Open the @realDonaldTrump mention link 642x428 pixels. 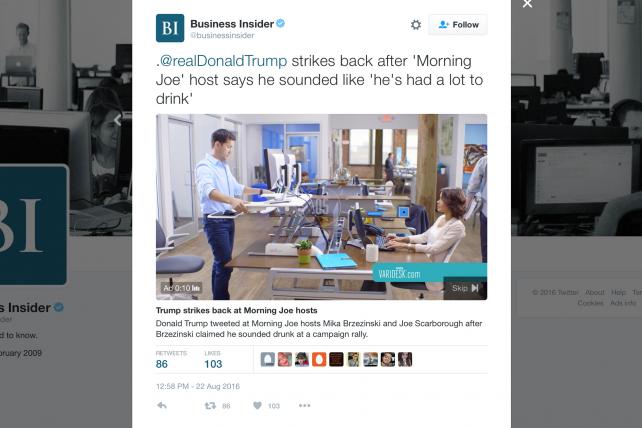pyautogui.click(x=222, y=61)
